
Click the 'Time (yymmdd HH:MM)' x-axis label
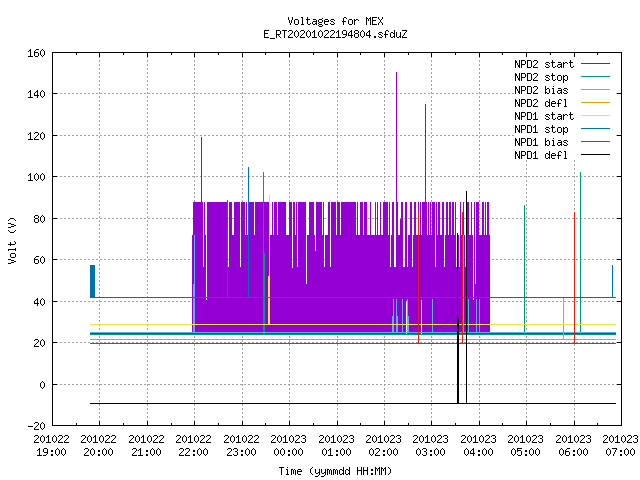[335, 471]
